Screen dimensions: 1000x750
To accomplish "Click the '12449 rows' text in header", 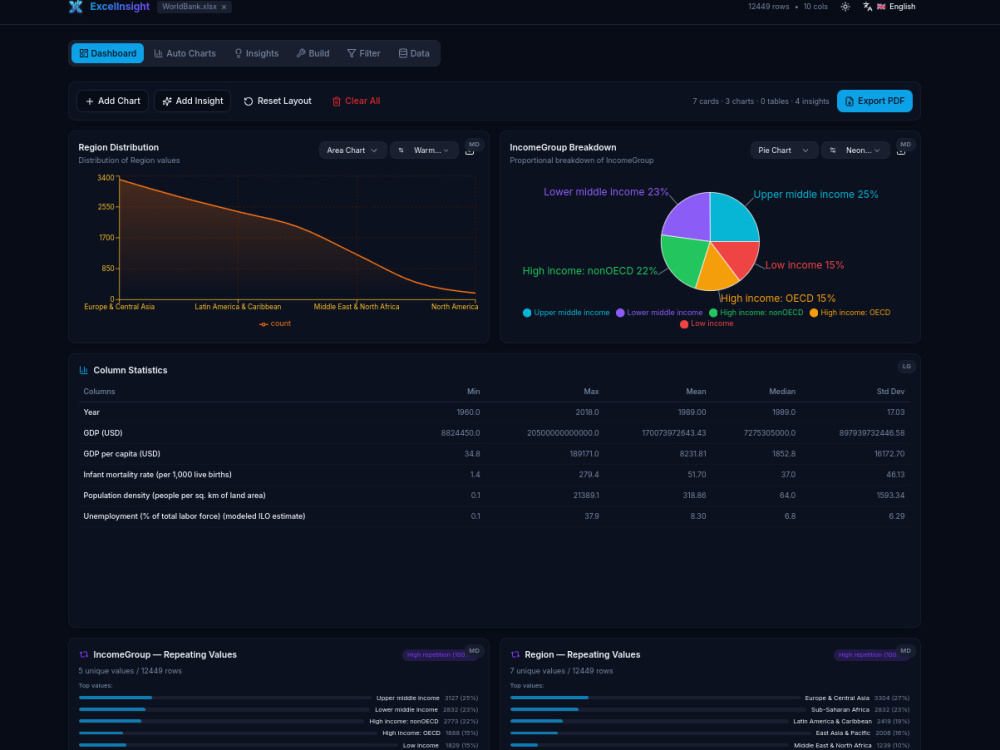I will (768, 7).
